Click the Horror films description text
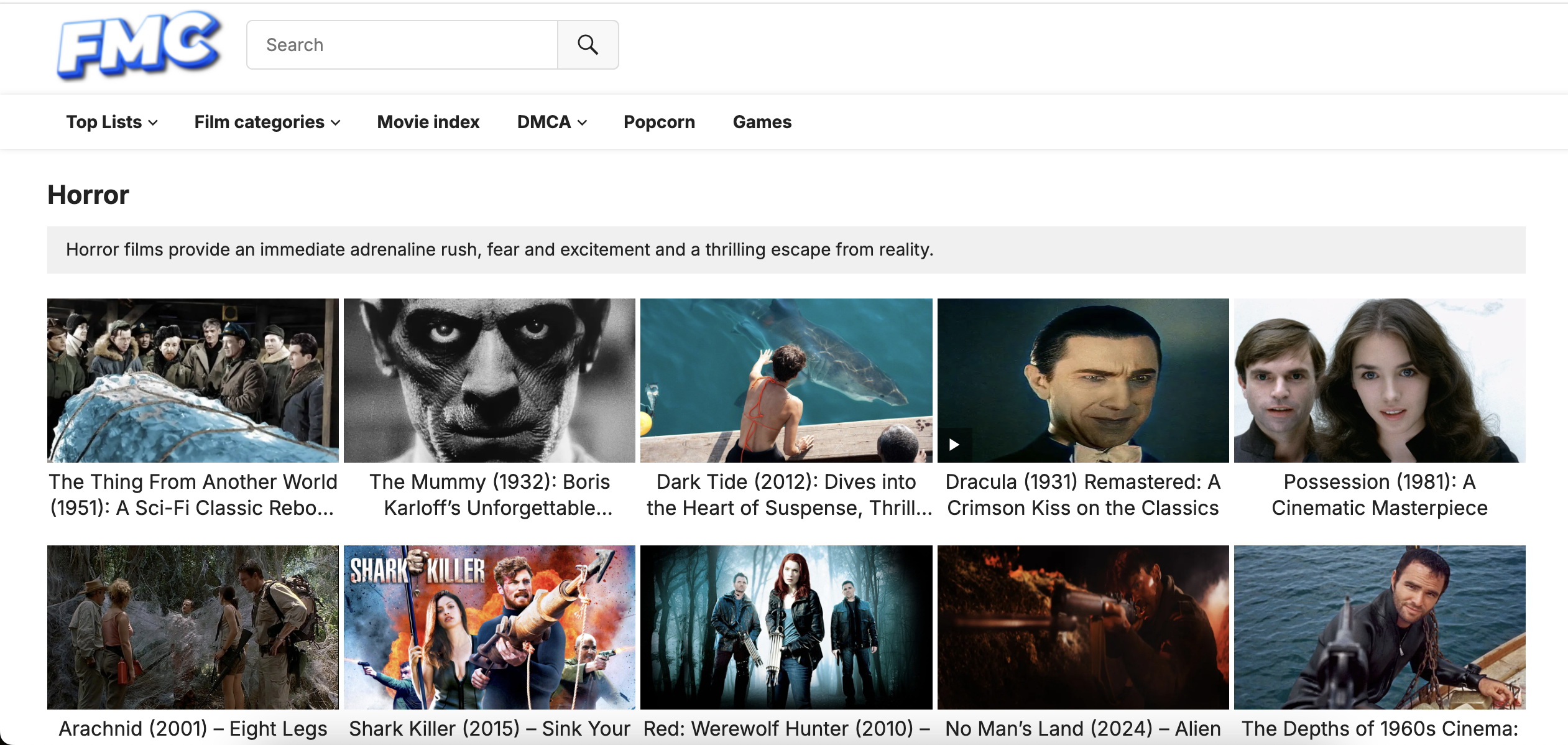This screenshot has height=745, width=1568. pos(500,249)
